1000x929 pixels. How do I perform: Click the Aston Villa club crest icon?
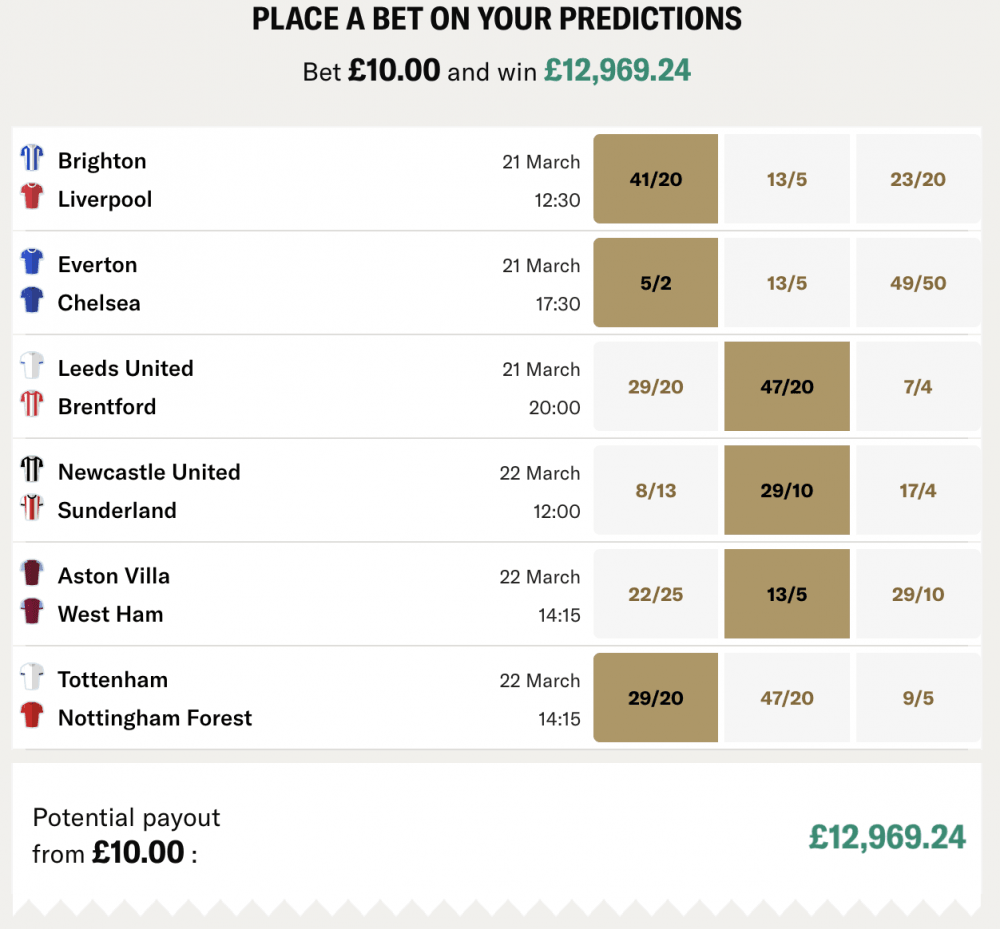pos(32,572)
